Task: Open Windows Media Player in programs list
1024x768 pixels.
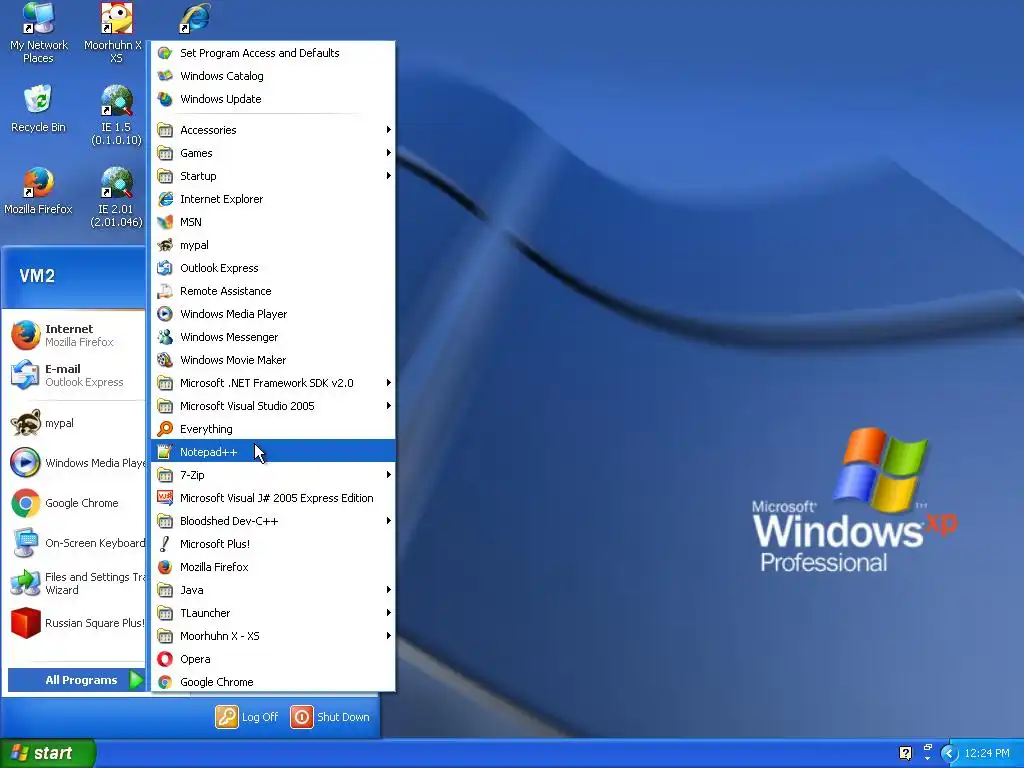Action: [x=273, y=314]
